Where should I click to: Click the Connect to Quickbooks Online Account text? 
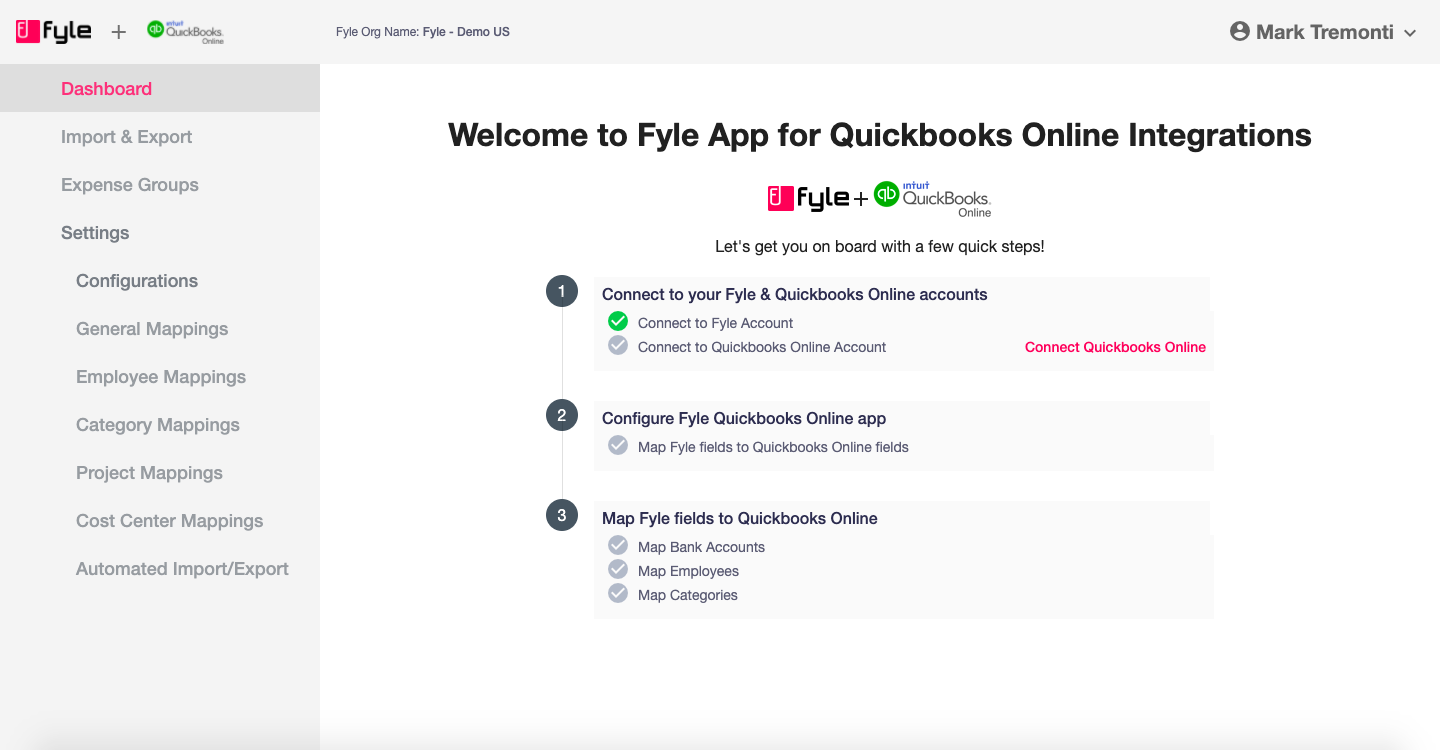(762, 347)
